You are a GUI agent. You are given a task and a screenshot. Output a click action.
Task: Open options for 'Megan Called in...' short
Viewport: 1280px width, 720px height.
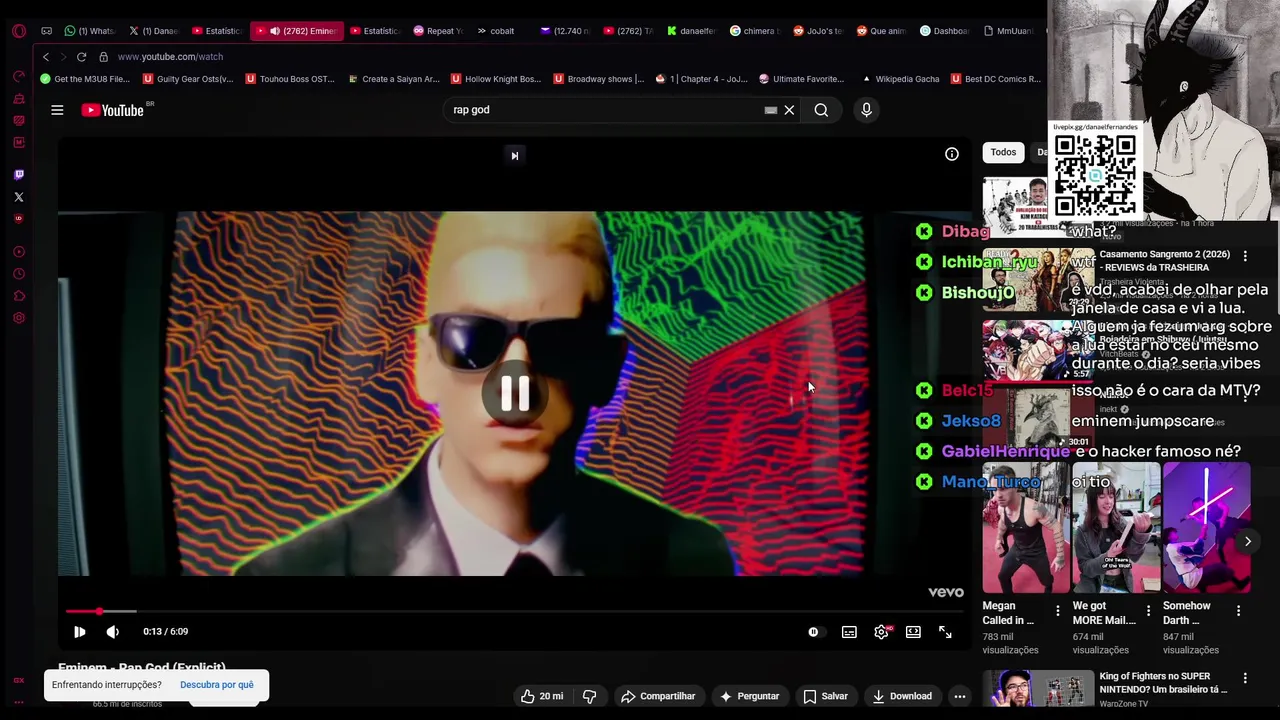(1058, 610)
